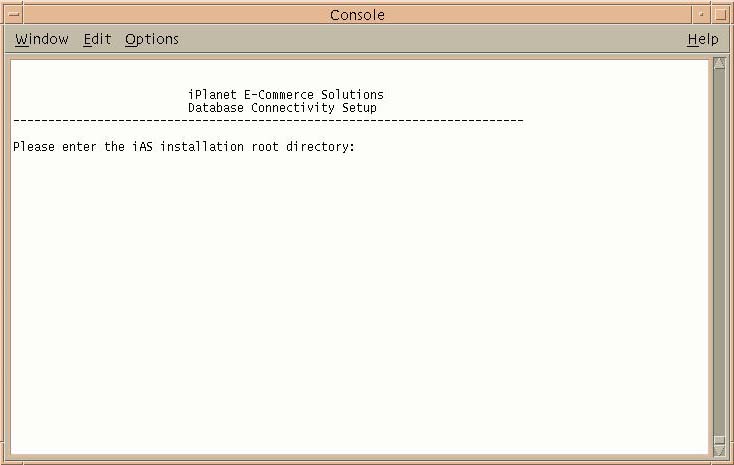
Task: Click the scrollbar down arrow
Action: [719, 451]
